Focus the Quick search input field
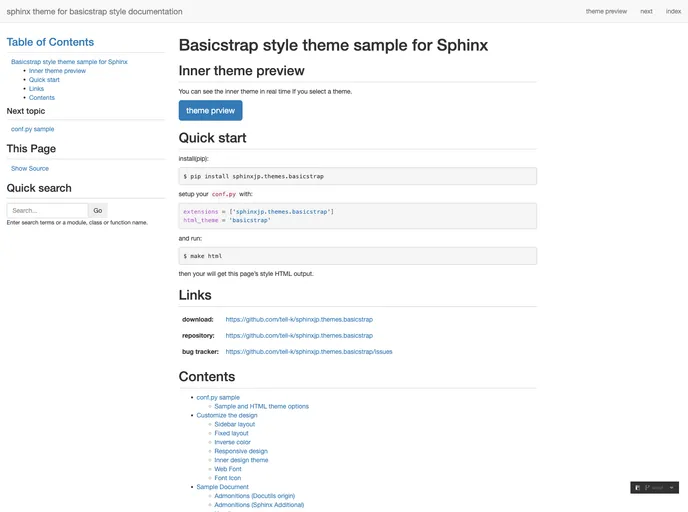The image size is (688, 512). 47,211
